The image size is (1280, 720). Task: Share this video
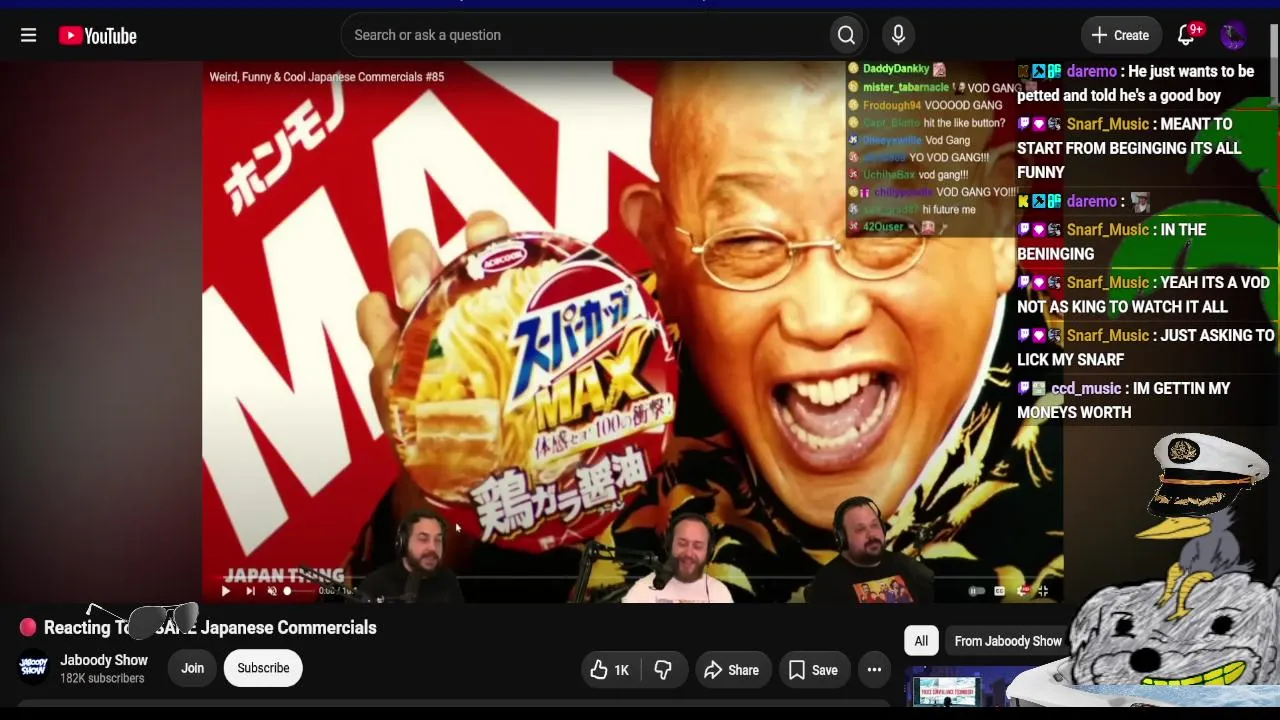pyautogui.click(x=731, y=670)
